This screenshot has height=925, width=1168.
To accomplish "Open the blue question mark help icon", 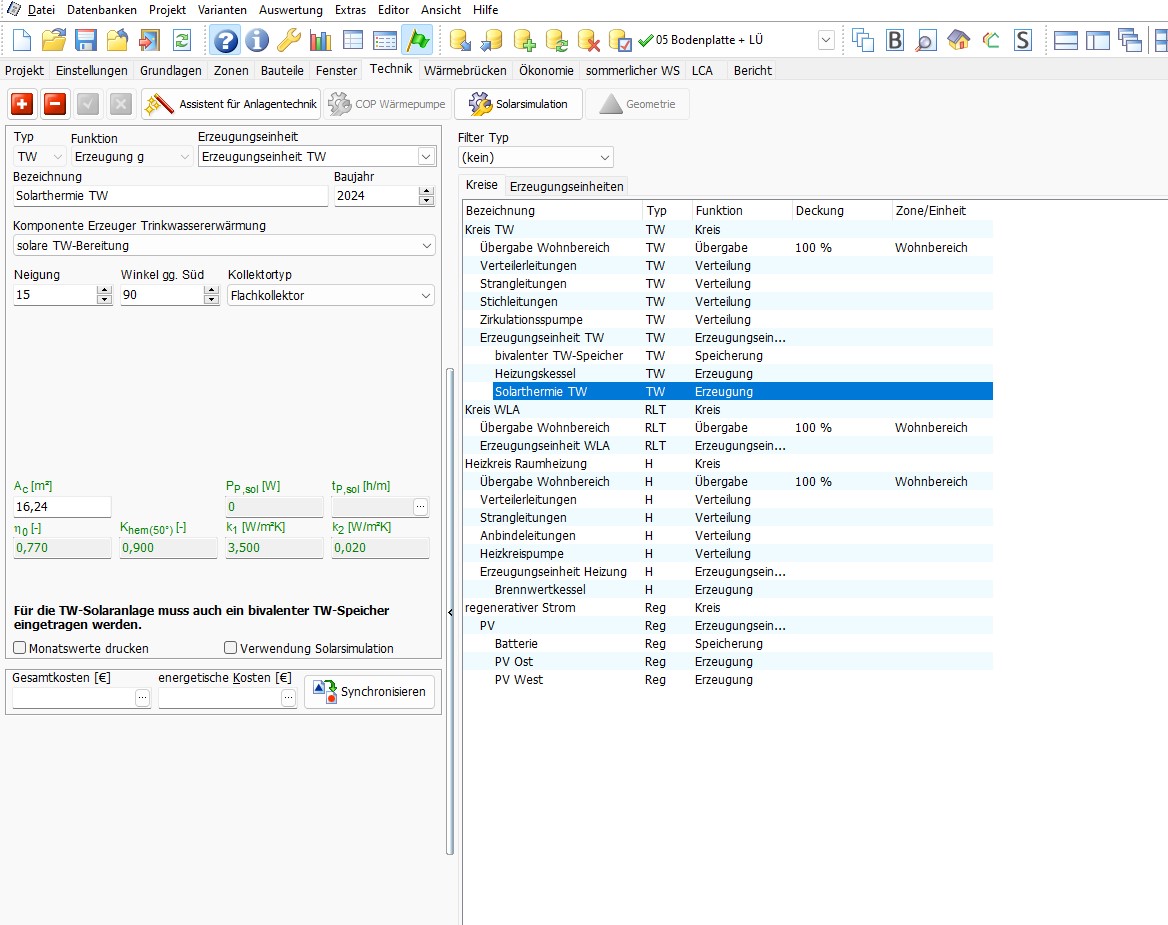I will [225, 40].
